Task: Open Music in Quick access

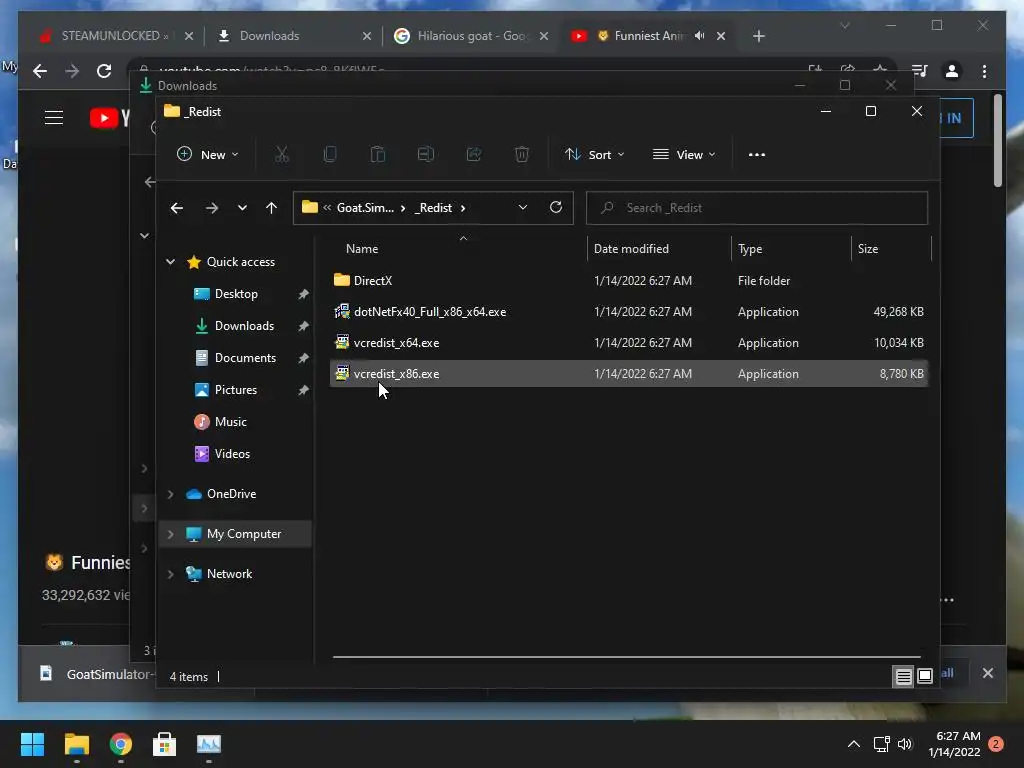Action: [x=231, y=422]
